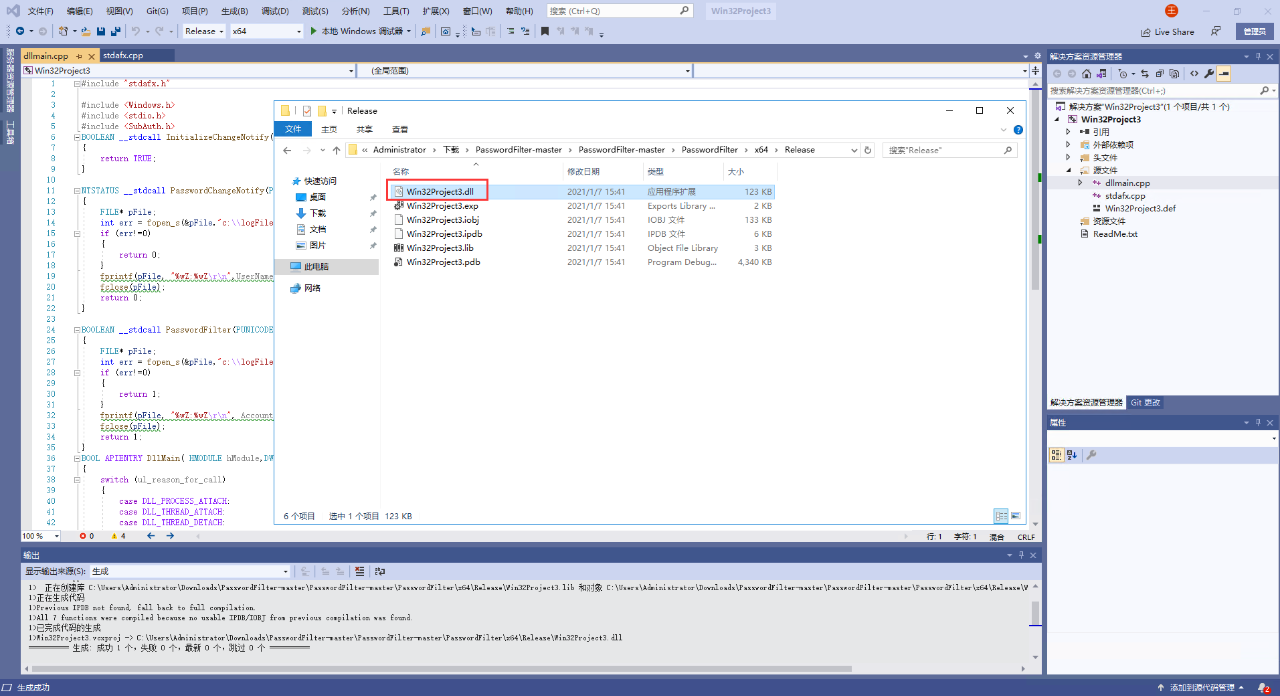Image resolution: width=1280 pixels, height=696 pixels.
Task: Open the Release configuration dropdown
Action: [205, 31]
